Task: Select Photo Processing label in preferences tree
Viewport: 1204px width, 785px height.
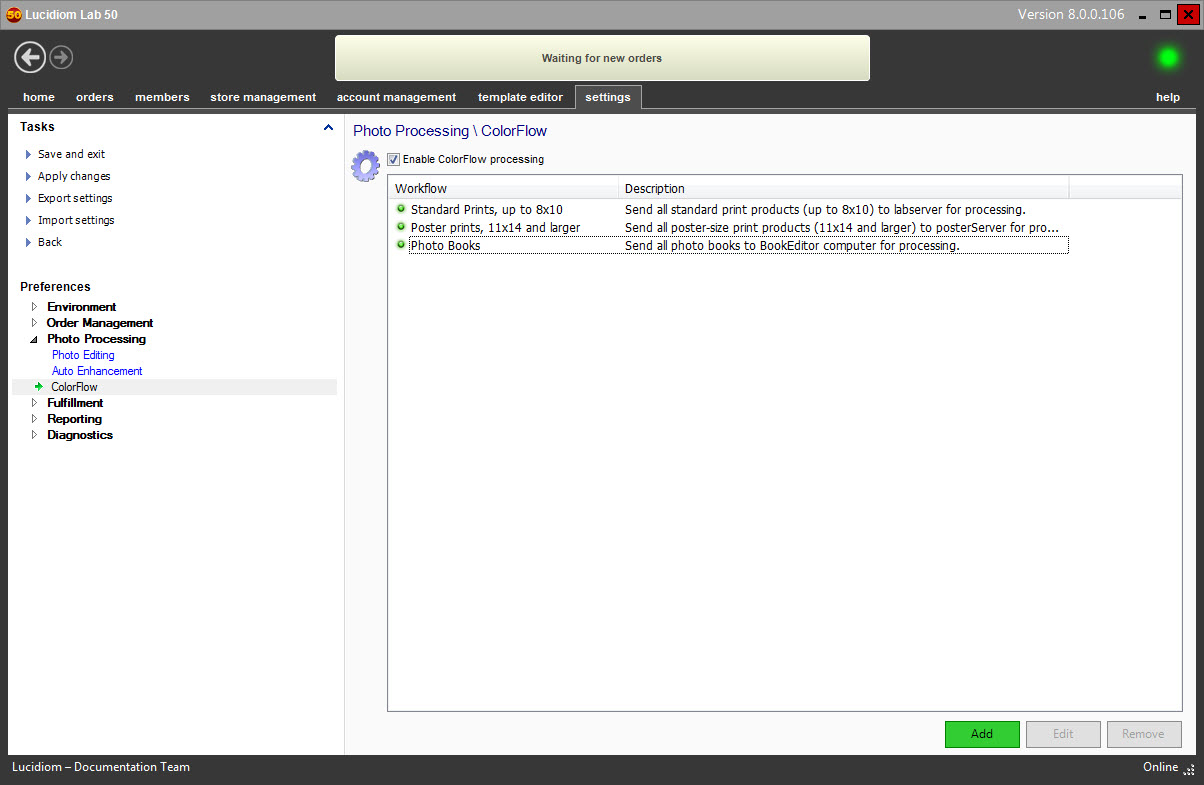Action: pyautogui.click(x=96, y=339)
